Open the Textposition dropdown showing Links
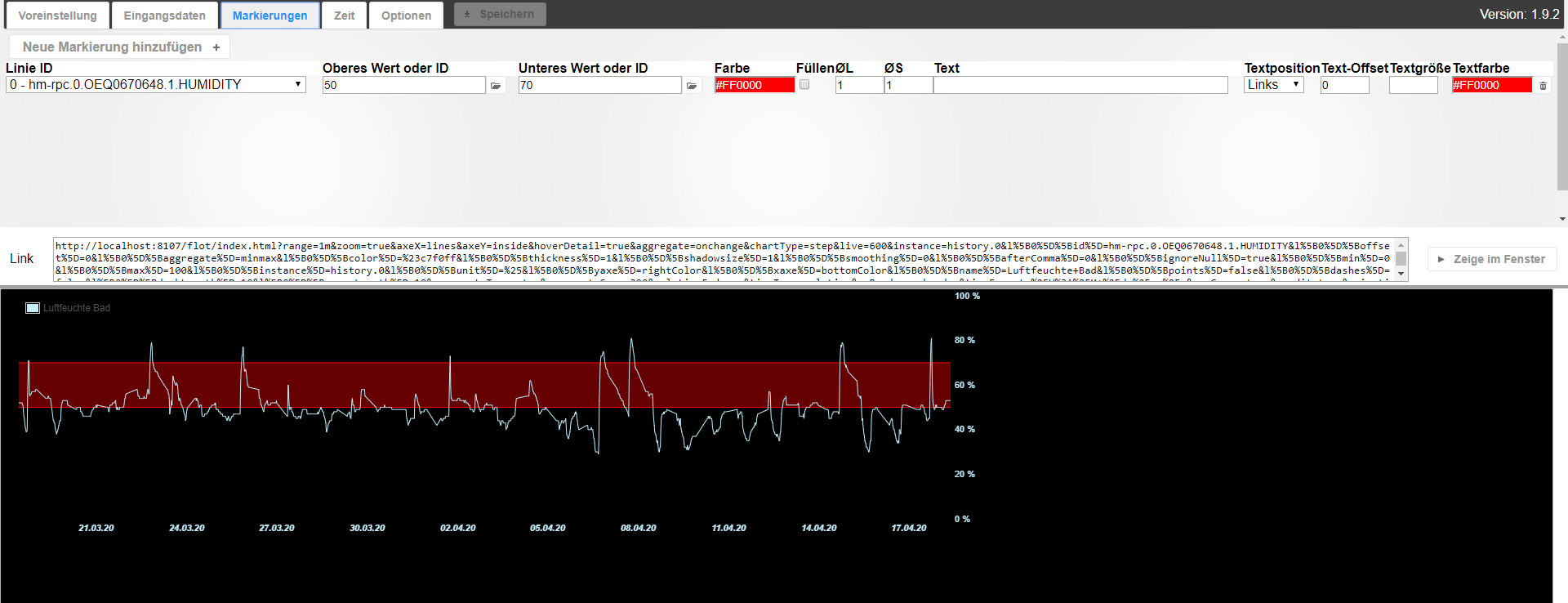This screenshot has width=1568, height=603. [1274, 84]
